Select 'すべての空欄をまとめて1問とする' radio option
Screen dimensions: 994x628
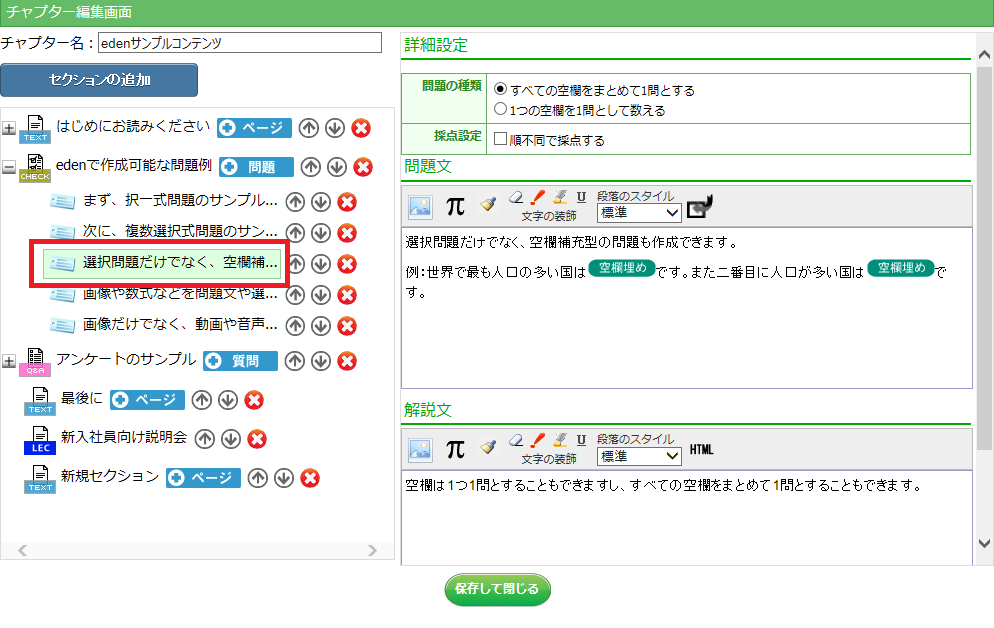(x=501, y=89)
